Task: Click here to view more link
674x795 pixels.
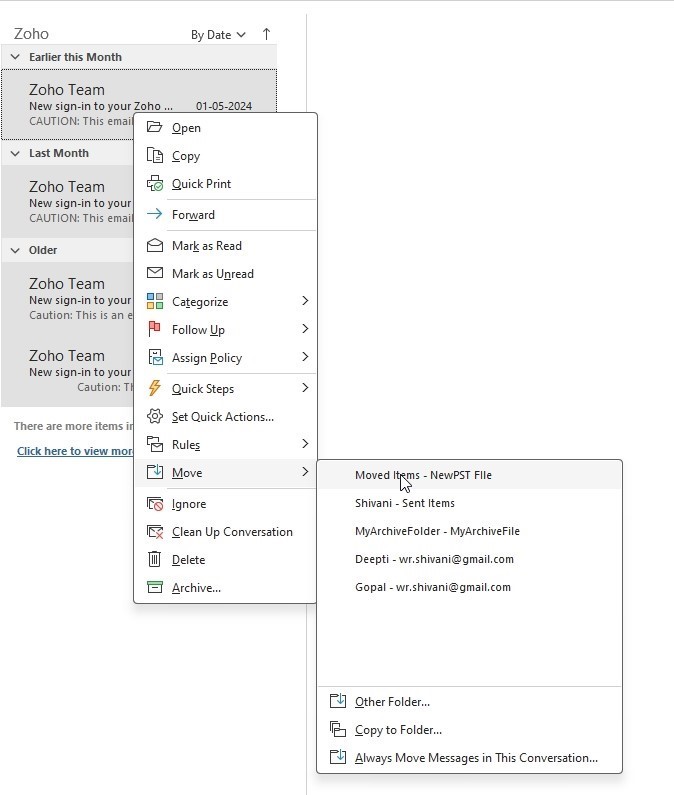Action: 75,451
